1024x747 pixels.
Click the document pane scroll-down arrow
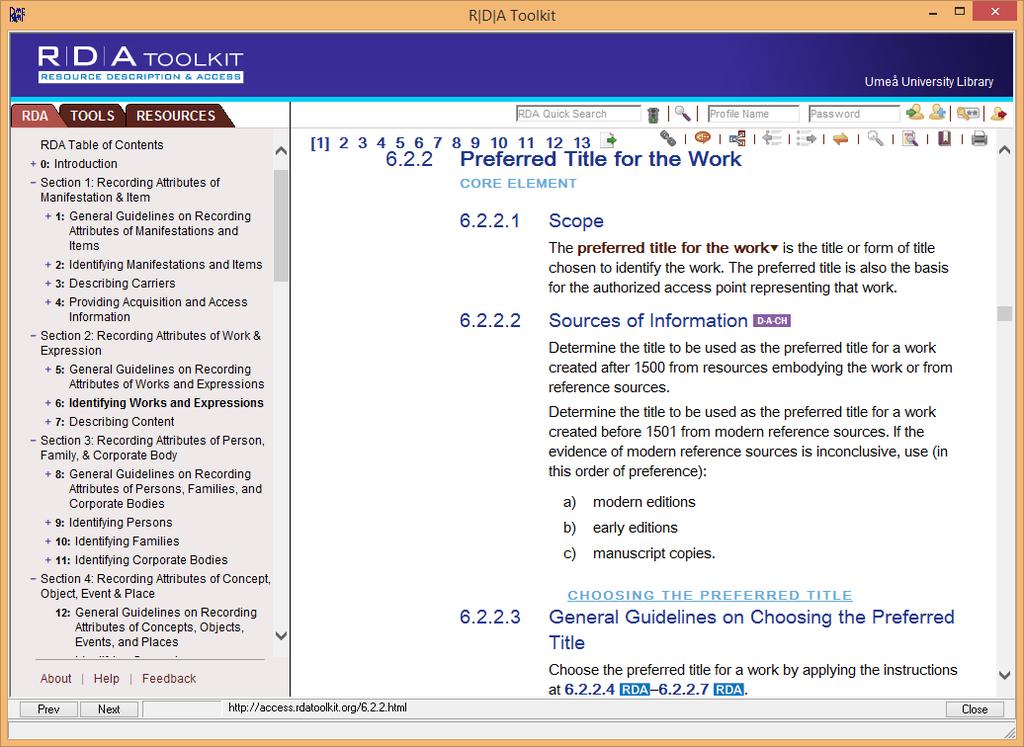1004,675
